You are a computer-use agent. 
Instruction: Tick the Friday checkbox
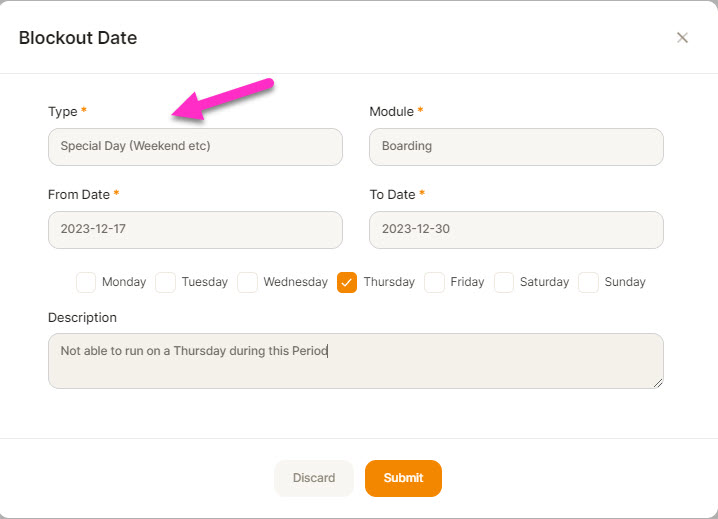(434, 282)
